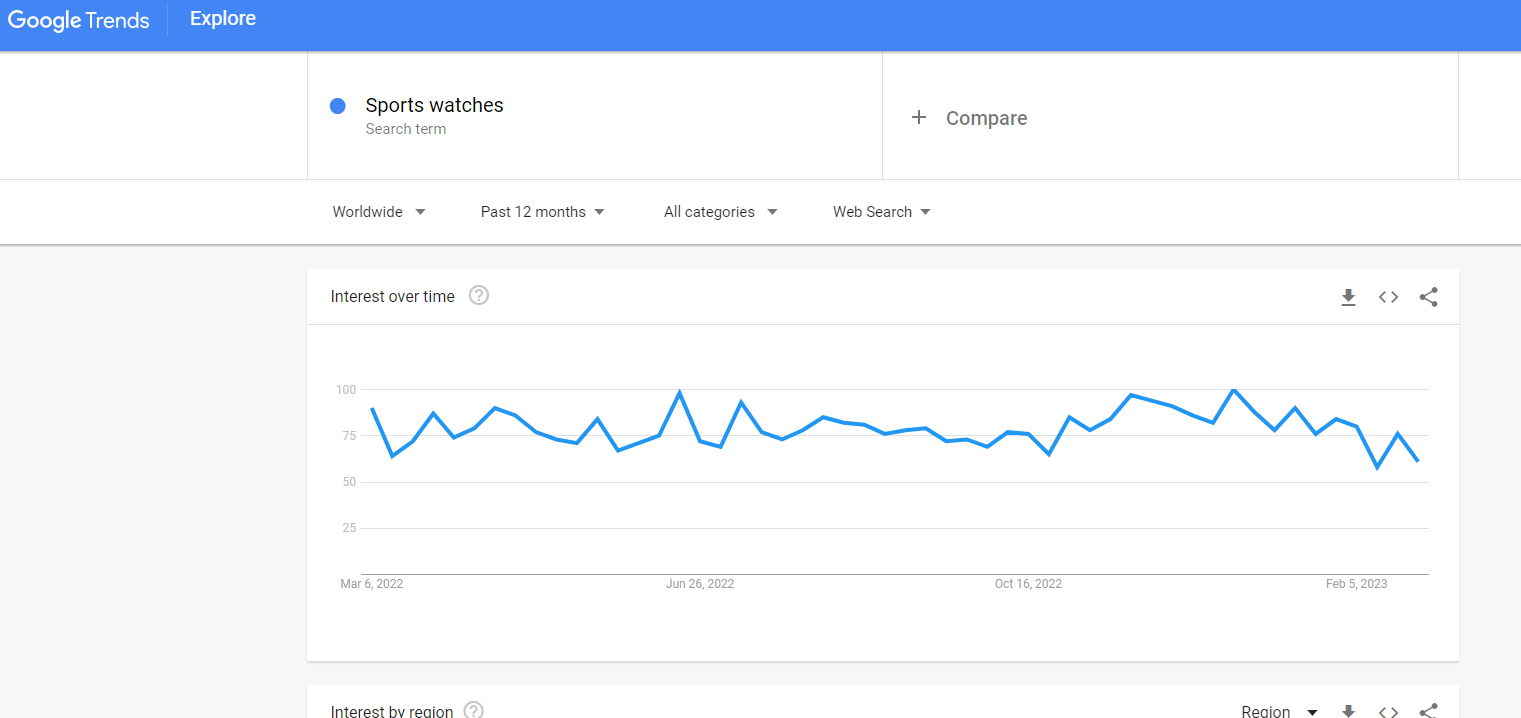Viewport: 1521px width, 718px height.
Task: Click the highest peak on trend line
Action: coord(1233,389)
